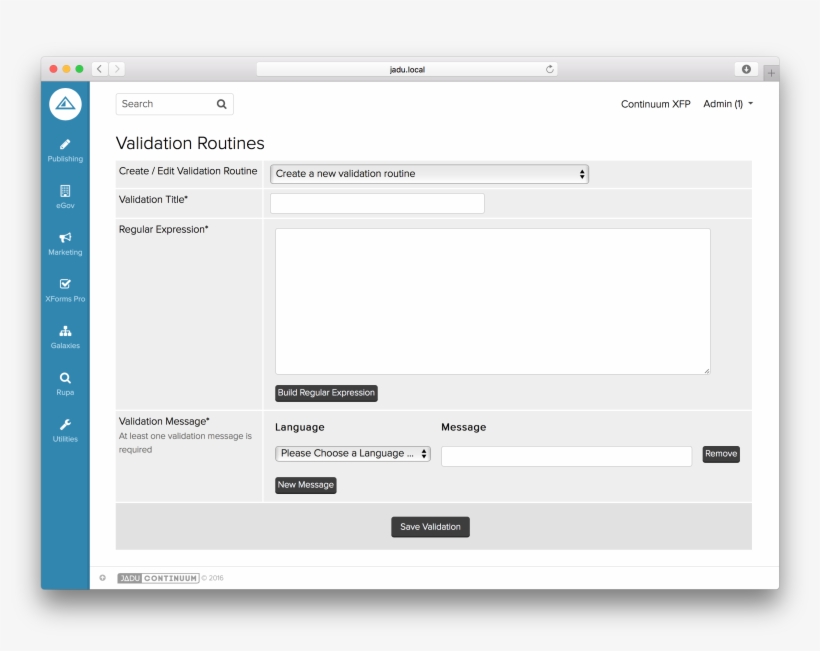The height and width of the screenshot is (651, 820).
Task: Select the Rupa search icon in sidebar
Action: 64,383
